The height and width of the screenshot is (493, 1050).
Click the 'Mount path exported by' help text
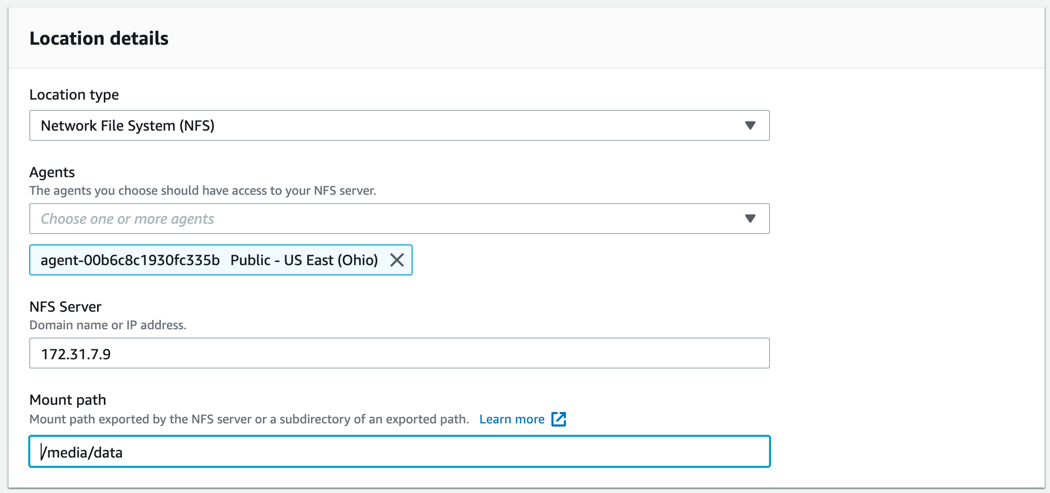[248, 419]
